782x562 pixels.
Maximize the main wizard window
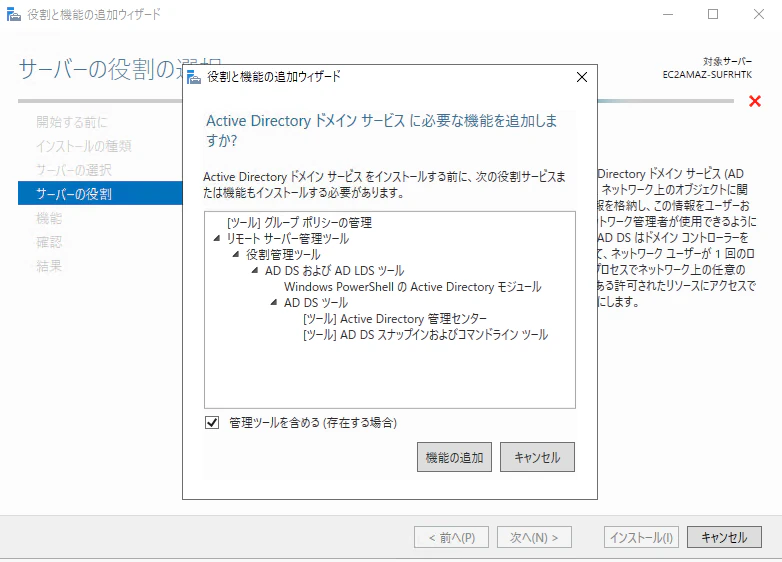pyautogui.click(x=713, y=14)
